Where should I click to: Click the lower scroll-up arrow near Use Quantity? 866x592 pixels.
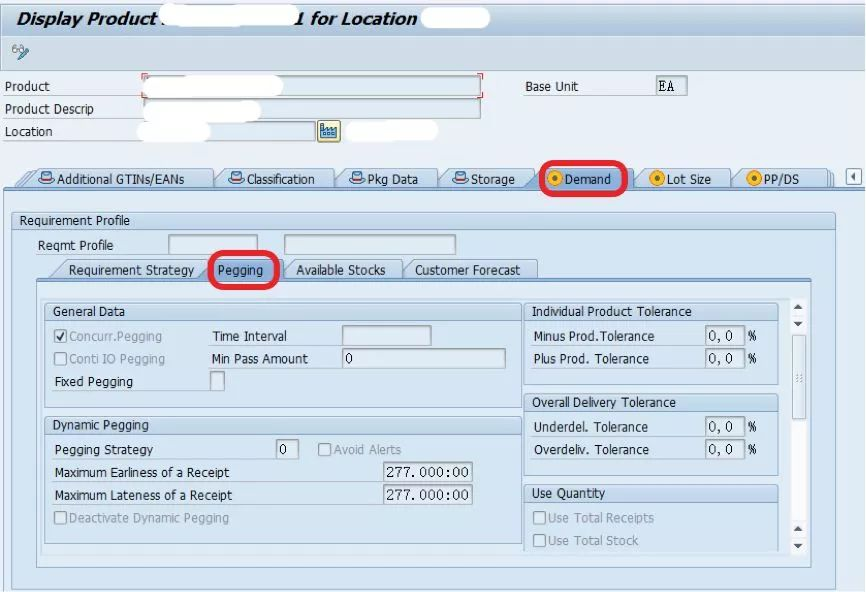[798, 529]
